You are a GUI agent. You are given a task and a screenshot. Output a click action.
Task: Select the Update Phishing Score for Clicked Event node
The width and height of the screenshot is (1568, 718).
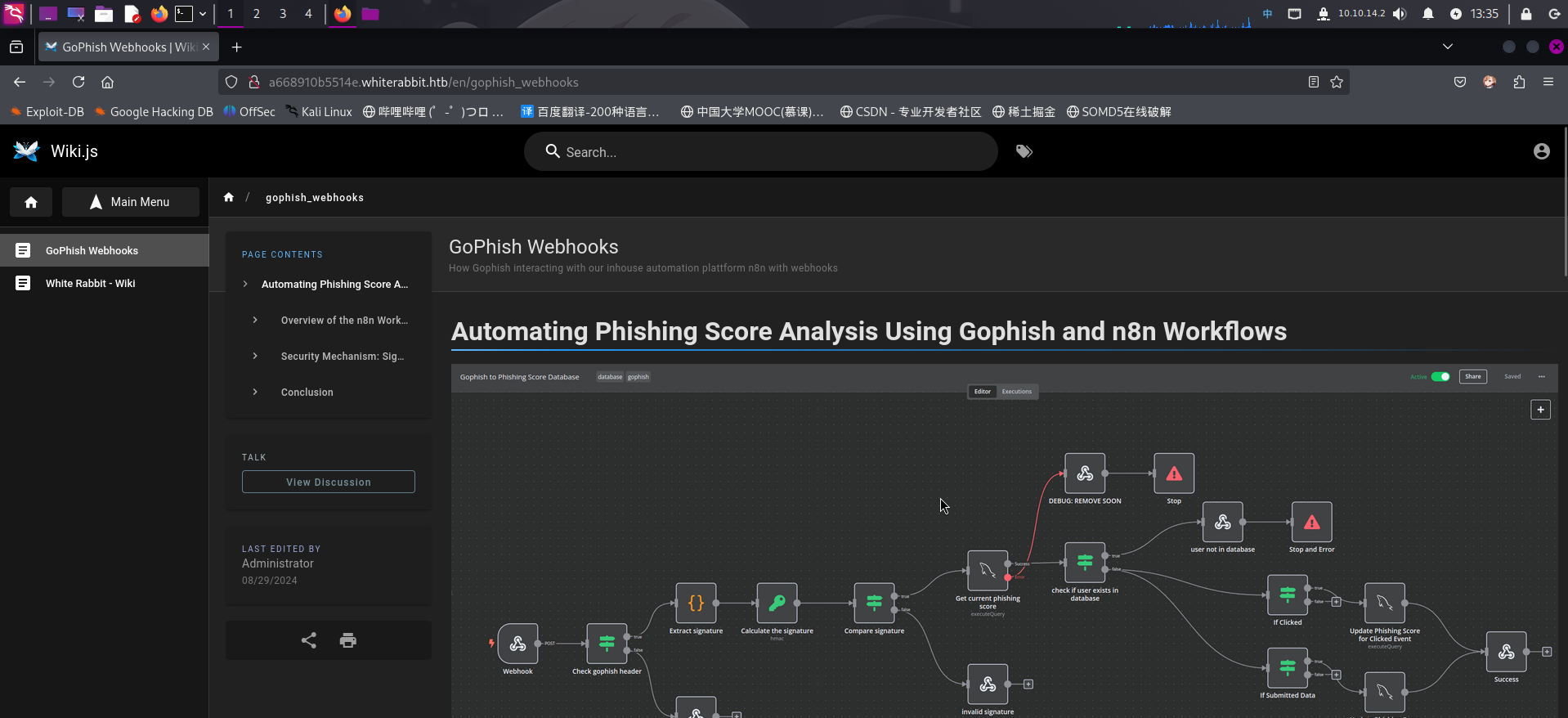tap(1385, 604)
